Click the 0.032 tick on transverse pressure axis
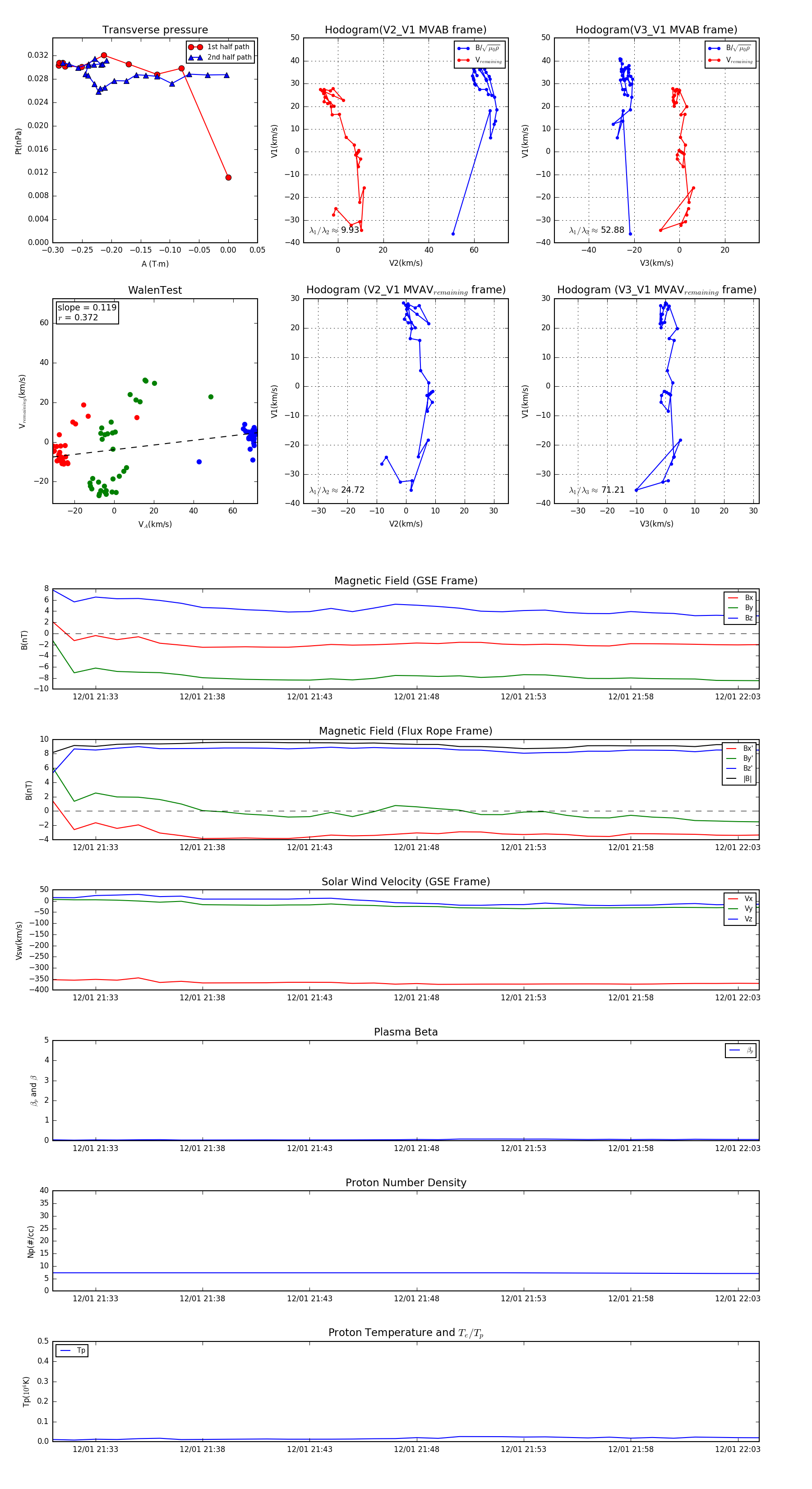The height and width of the screenshot is (1489, 812). [38, 55]
